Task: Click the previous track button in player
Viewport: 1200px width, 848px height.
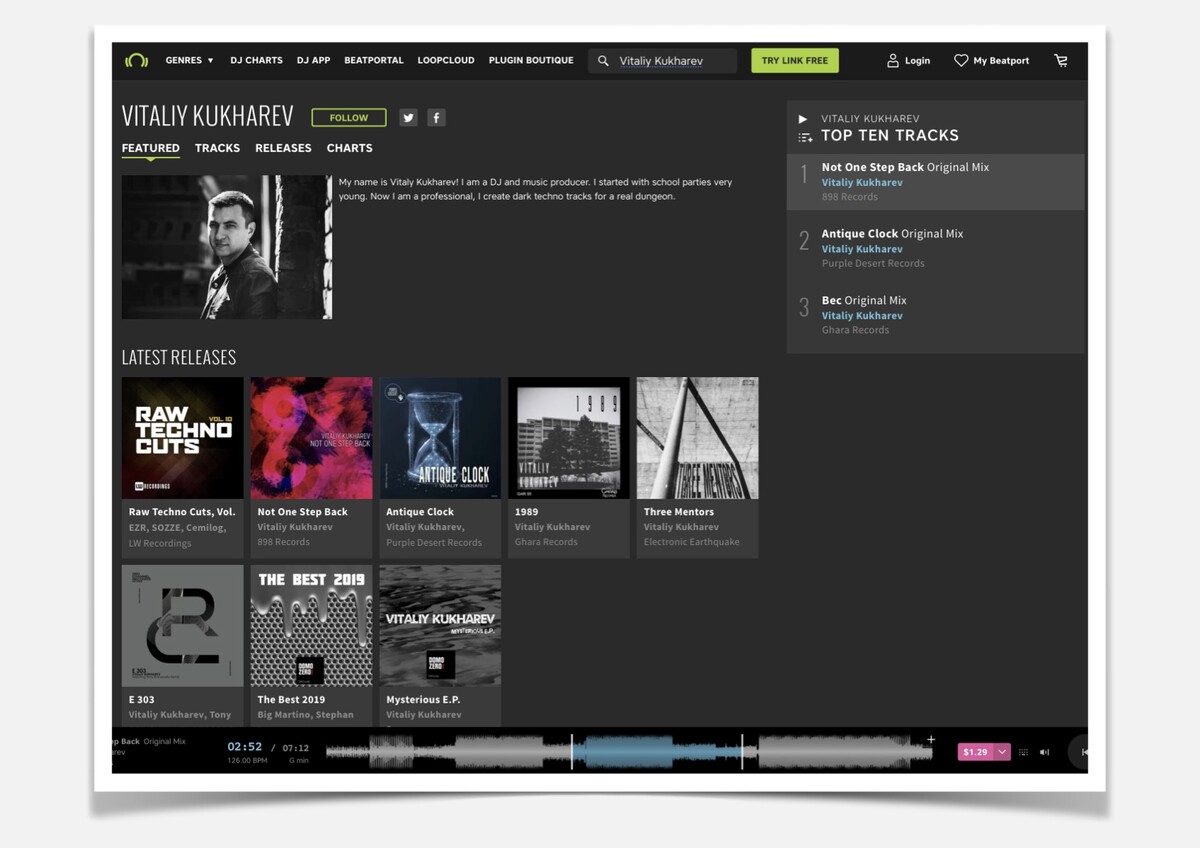Action: [1084, 752]
